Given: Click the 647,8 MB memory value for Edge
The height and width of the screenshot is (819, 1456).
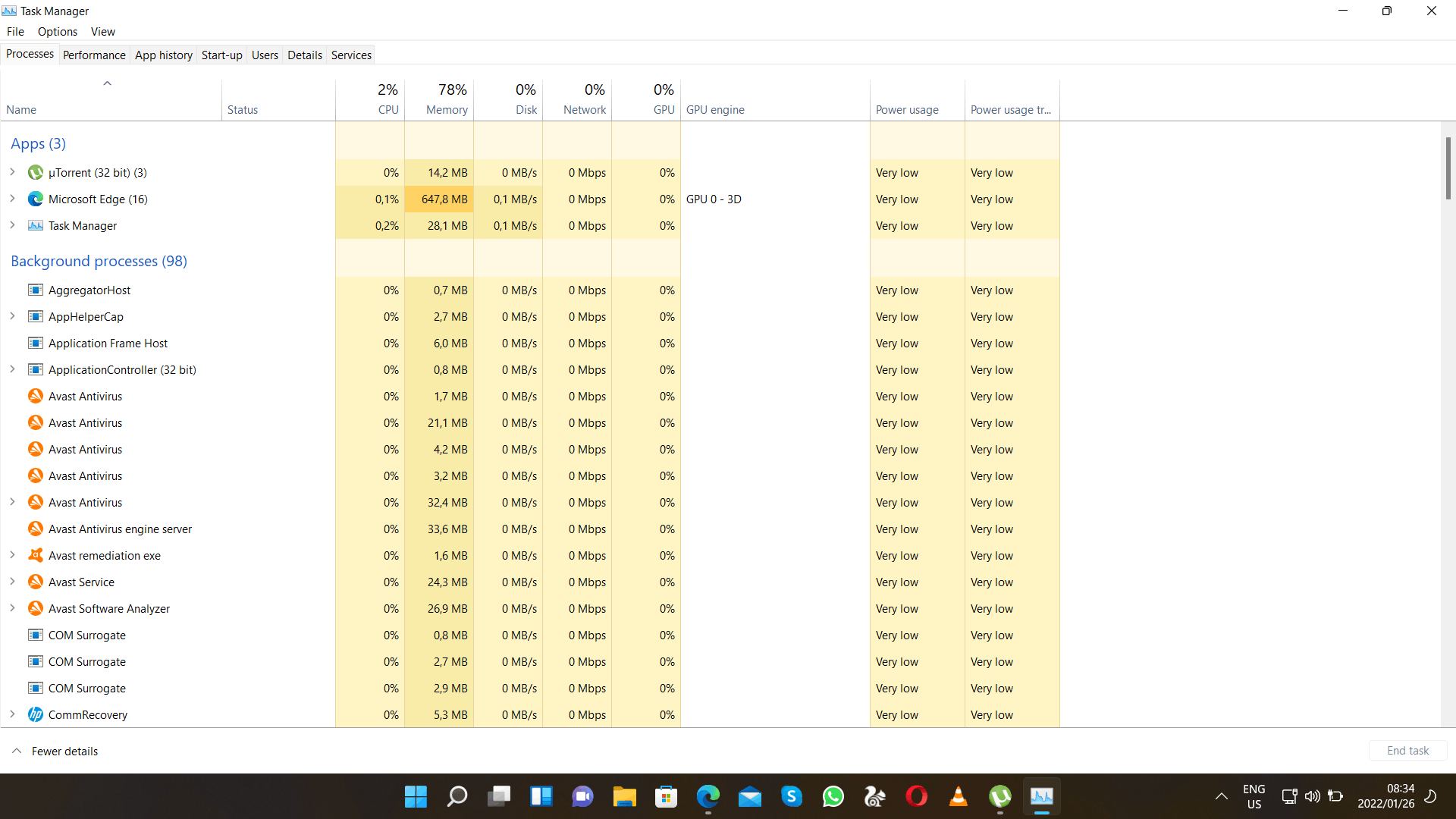Looking at the screenshot, I should (439, 199).
